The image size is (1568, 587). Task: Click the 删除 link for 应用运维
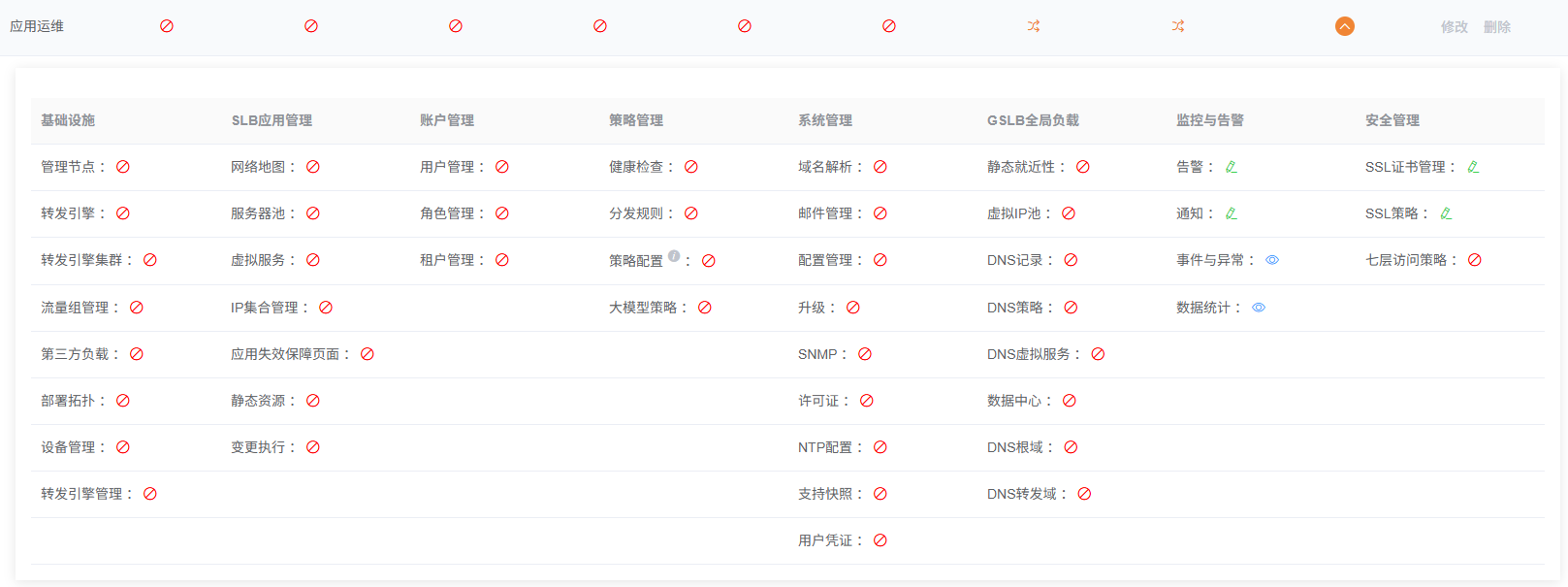coord(1496,27)
